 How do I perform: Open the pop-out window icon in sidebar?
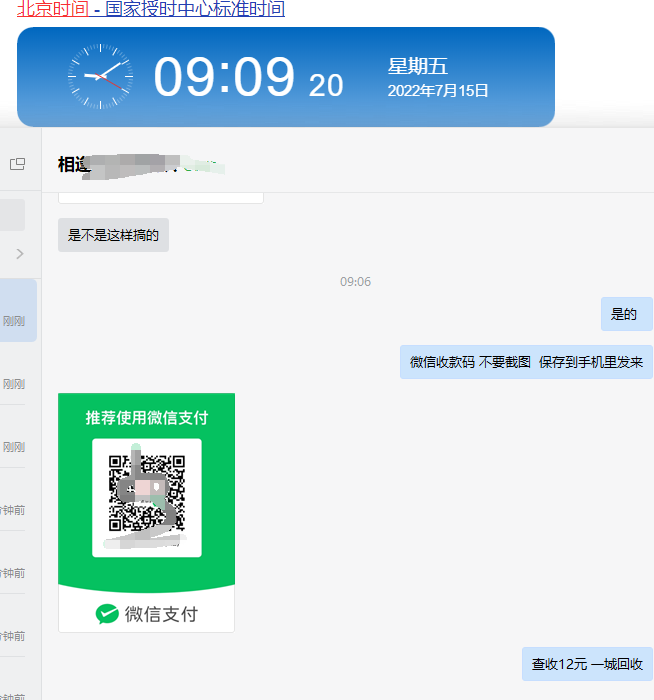coord(17,164)
